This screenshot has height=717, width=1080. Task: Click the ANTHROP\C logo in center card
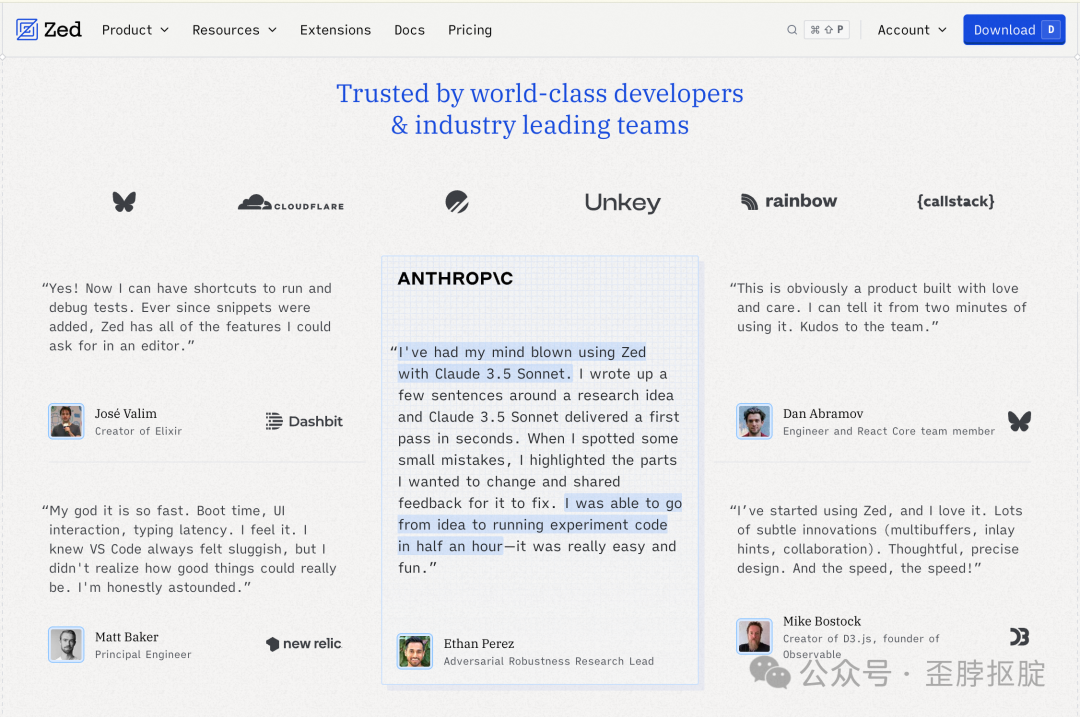tap(455, 278)
